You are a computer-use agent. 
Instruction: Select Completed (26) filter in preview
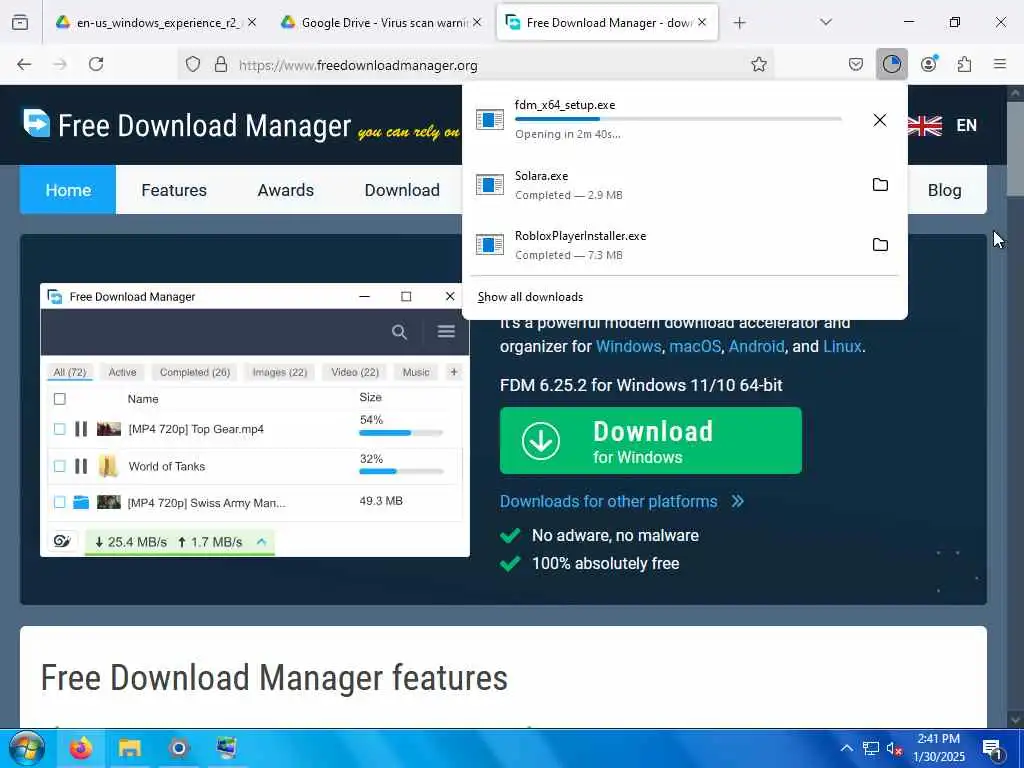point(195,372)
